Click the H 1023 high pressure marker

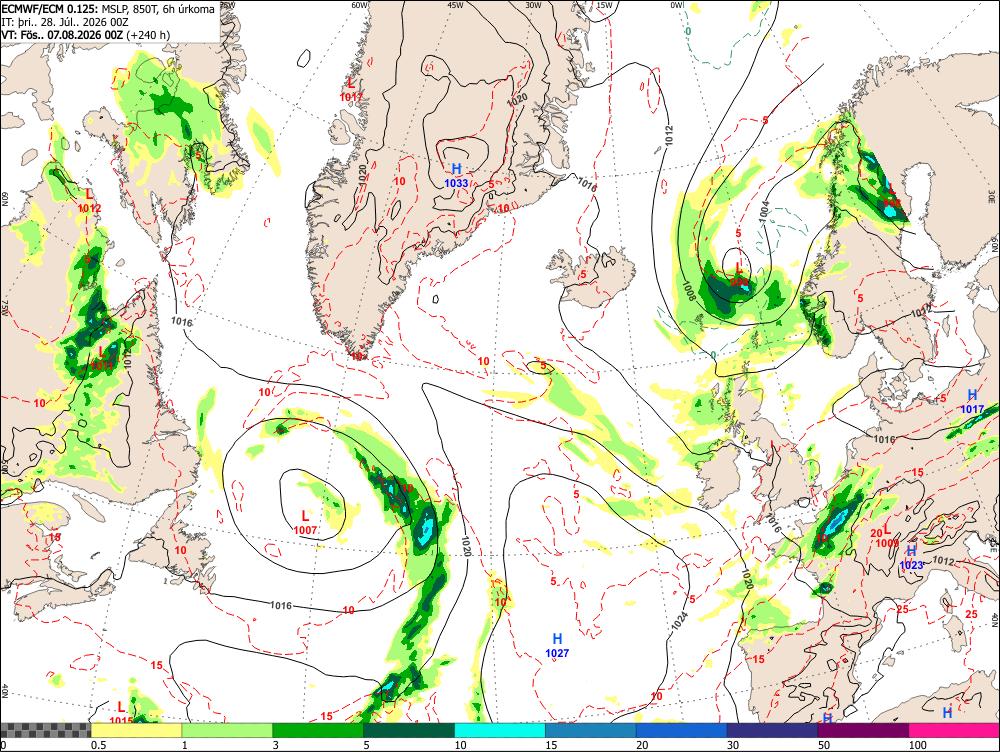pos(911,557)
